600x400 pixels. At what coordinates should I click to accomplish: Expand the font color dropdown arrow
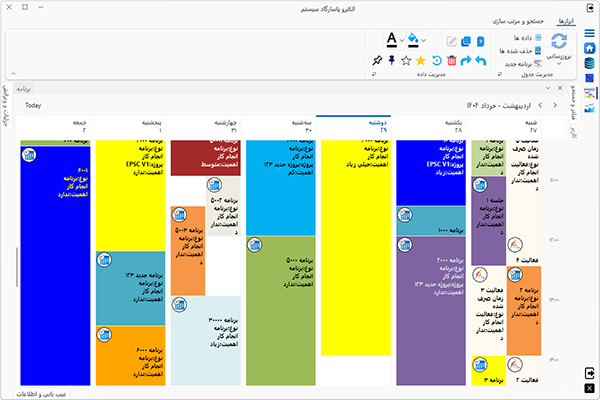[x=402, y=40]
